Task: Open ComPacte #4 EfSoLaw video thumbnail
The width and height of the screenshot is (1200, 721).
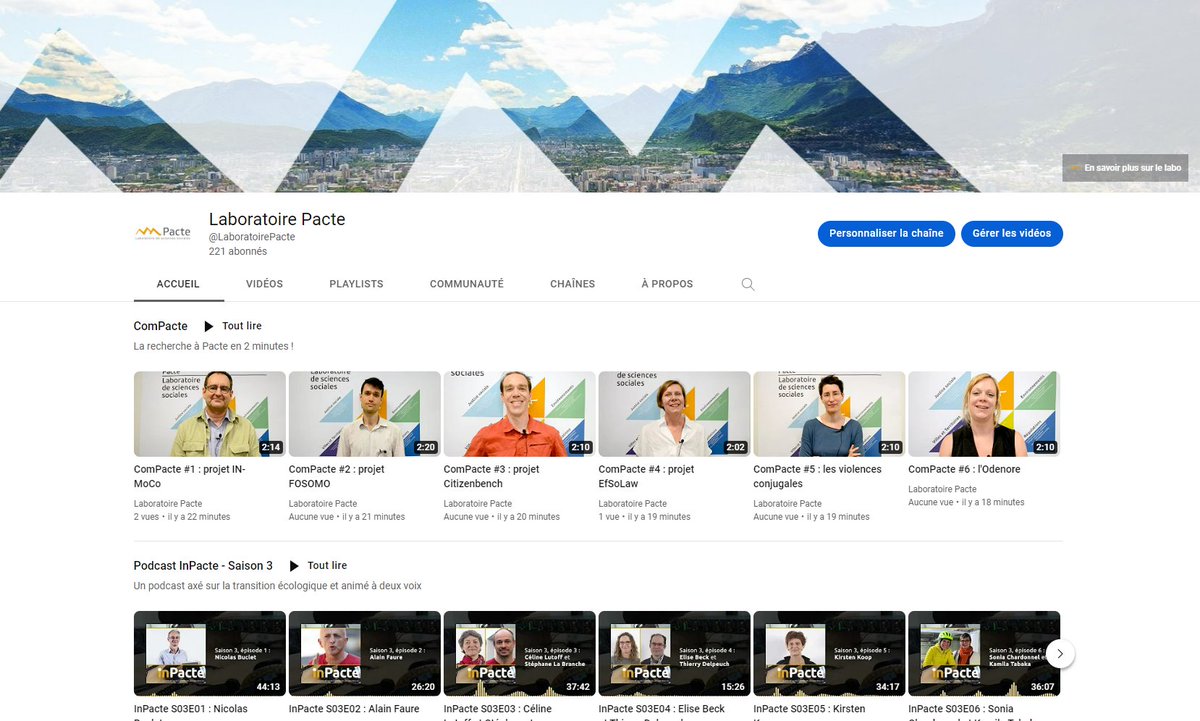Action: click(675, 414)
